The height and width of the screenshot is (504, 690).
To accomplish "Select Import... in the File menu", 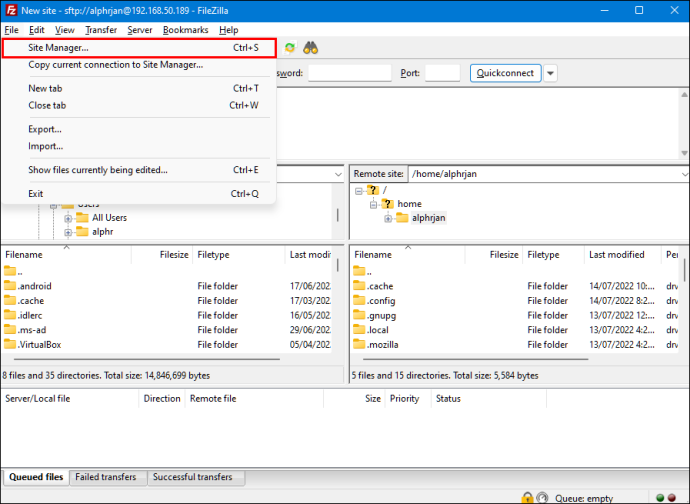I will [139, 146].
